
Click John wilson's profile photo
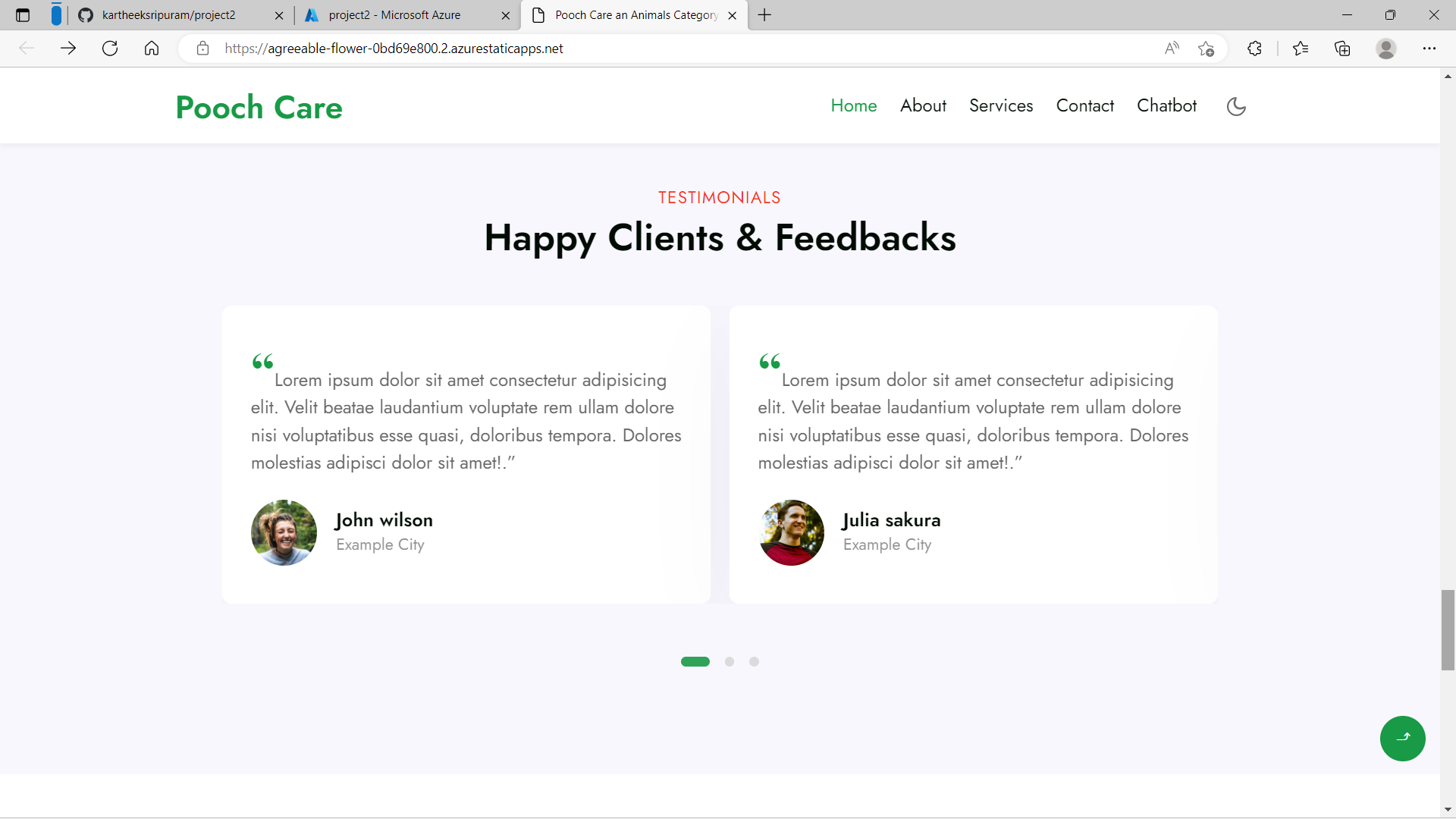(x=284, y=532)
